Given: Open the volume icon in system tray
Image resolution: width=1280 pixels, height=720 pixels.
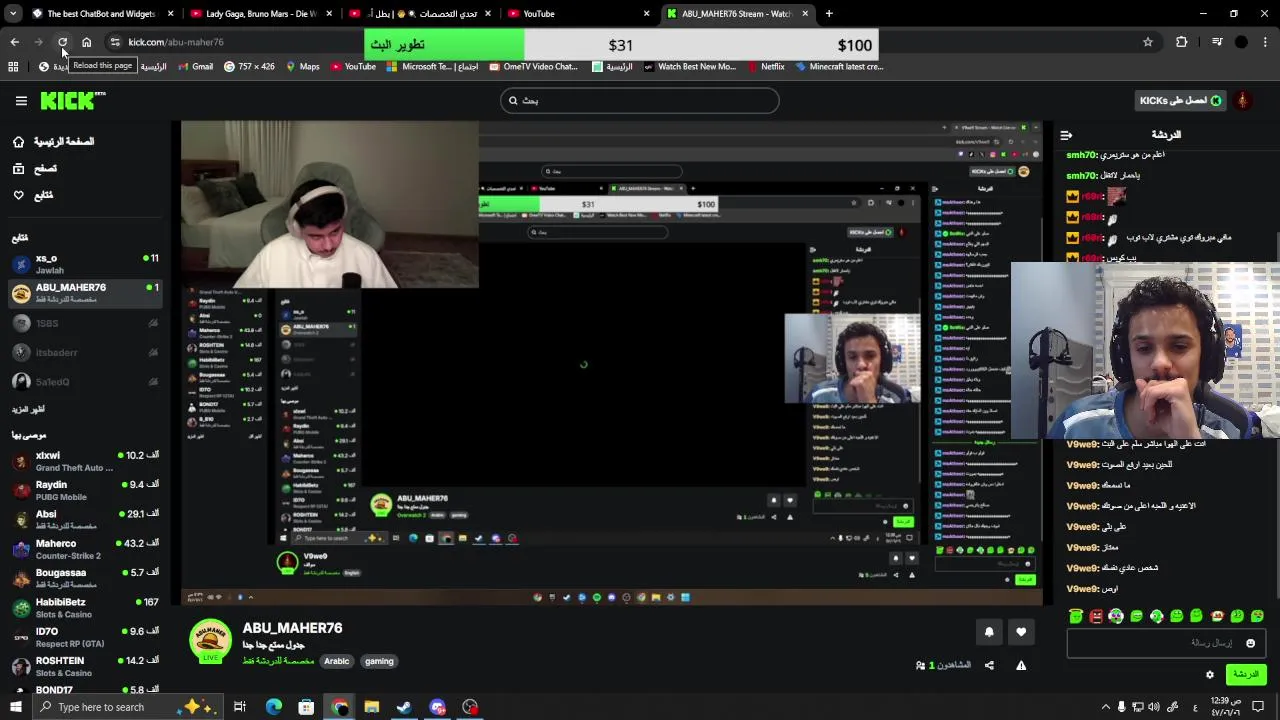Looking at the screenshot, I should point(1155,707).
